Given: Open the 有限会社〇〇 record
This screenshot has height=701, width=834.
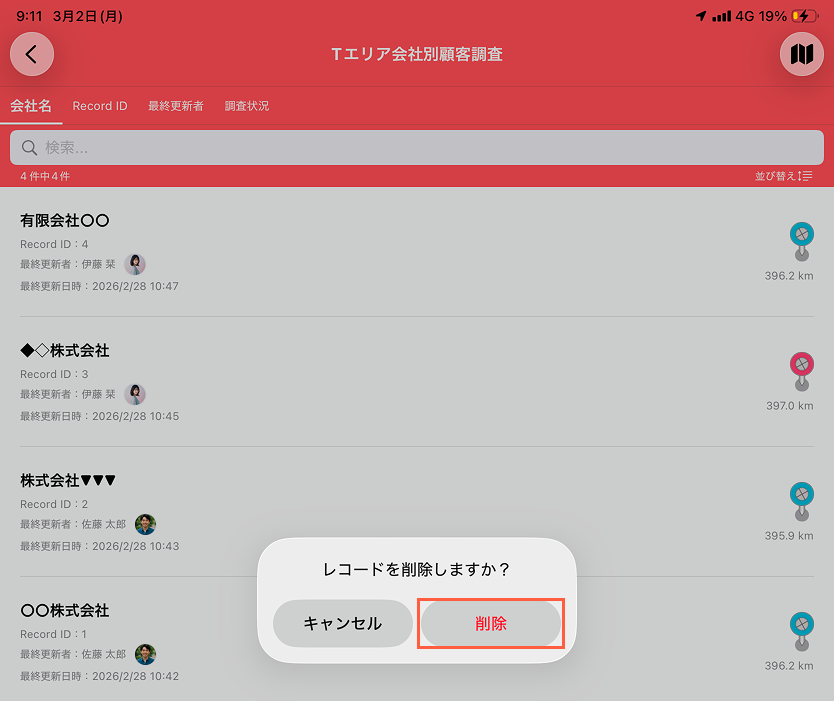Looking at the screenshot, I should pyautogui.click(x=417, y=252).
